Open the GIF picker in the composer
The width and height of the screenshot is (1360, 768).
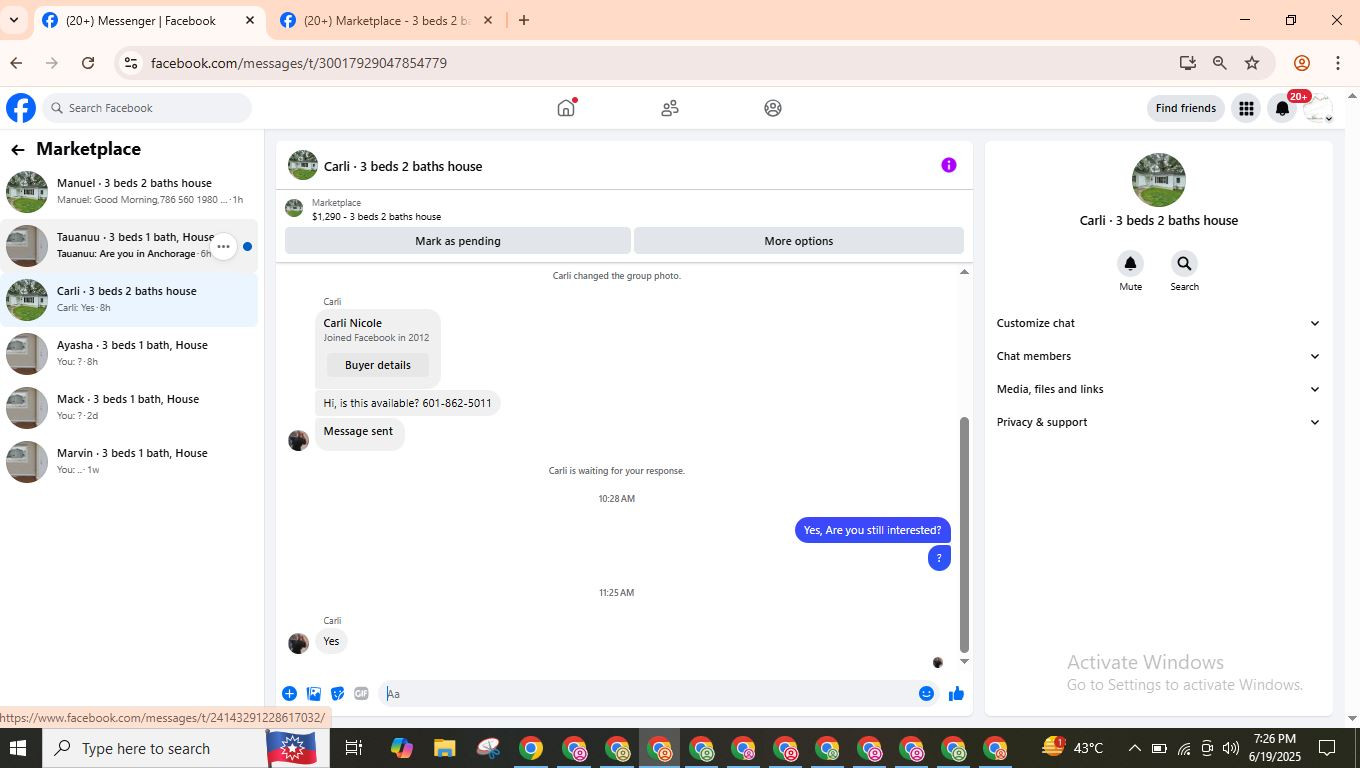pyautogui.click(x=361, y=693)
